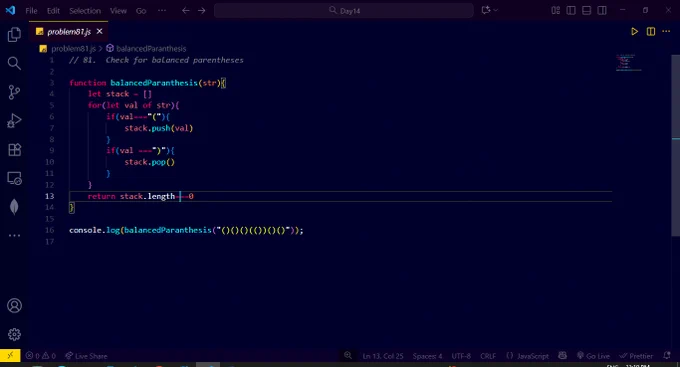Click line number 13 in gutter
Image resolution: width=680 pixels, height=367 pixels.
click(50, 196)
